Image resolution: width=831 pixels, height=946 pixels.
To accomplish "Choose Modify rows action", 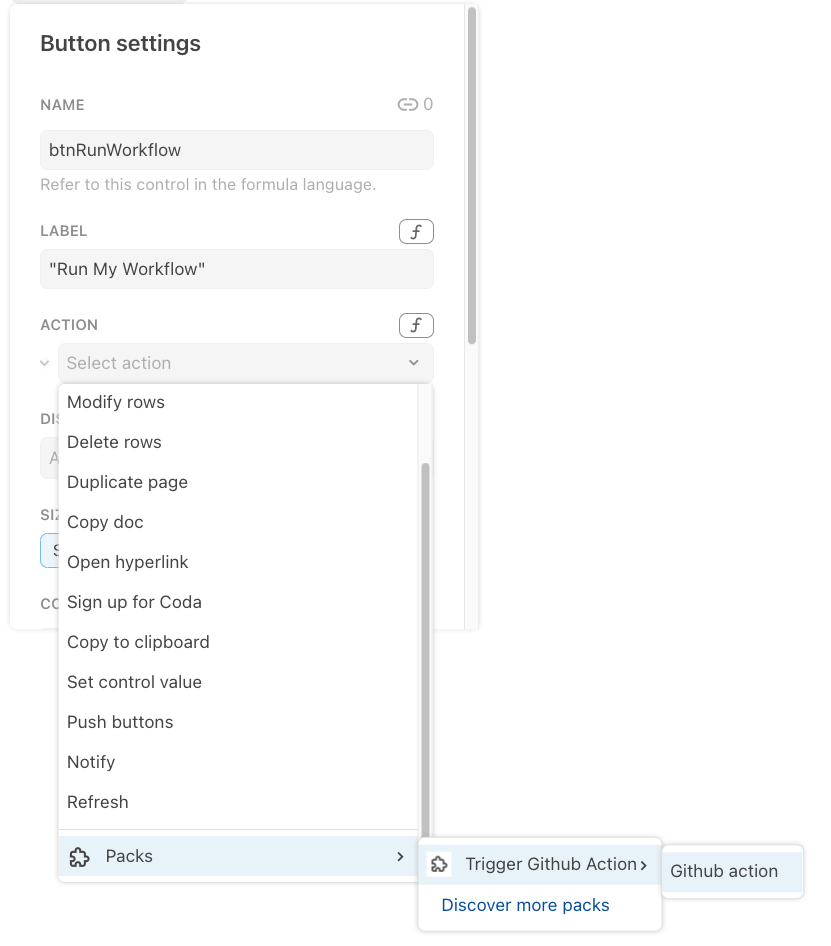I will 116,402.
